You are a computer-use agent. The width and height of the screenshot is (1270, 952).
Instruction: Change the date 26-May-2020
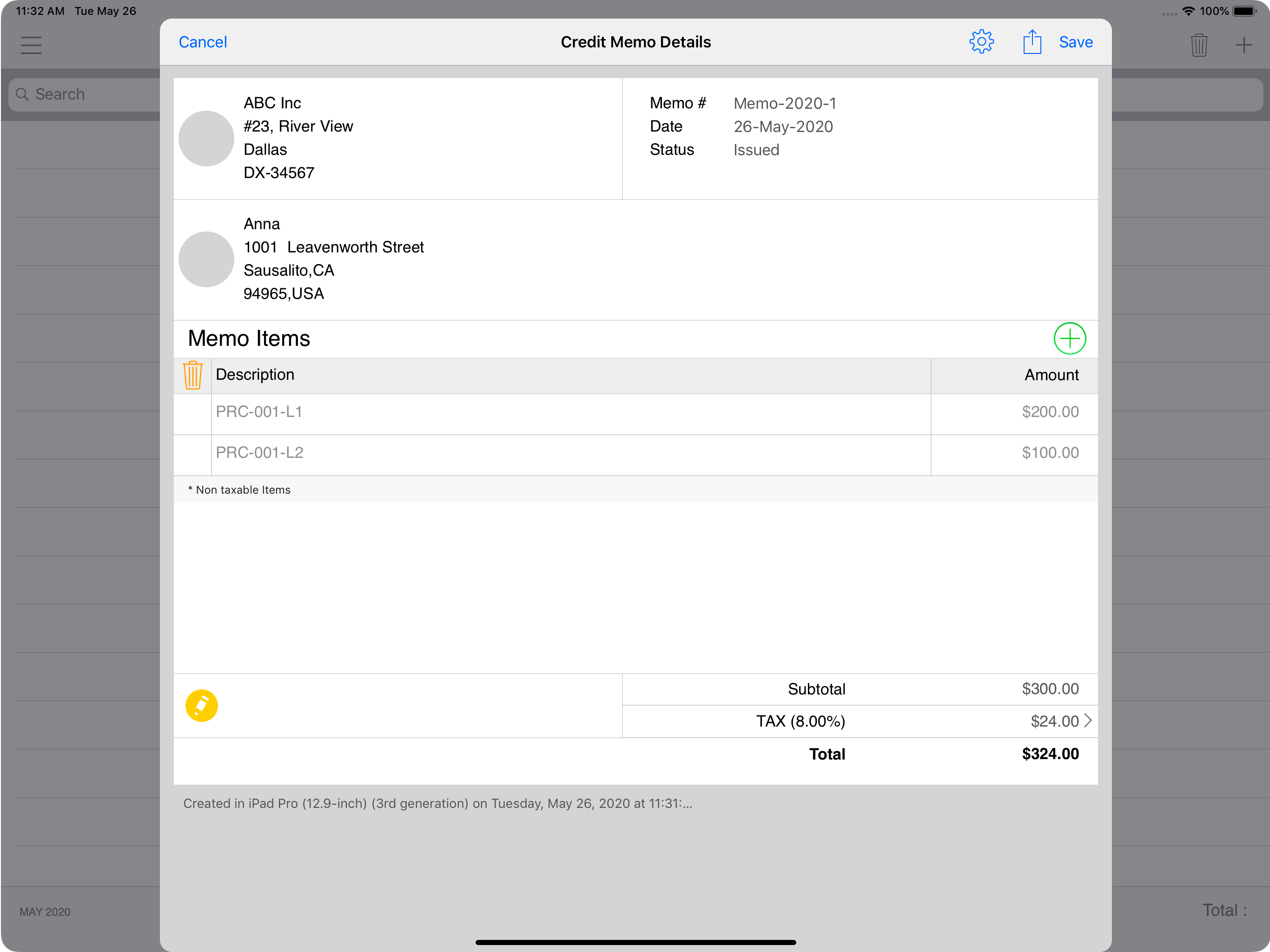point(783,126)
